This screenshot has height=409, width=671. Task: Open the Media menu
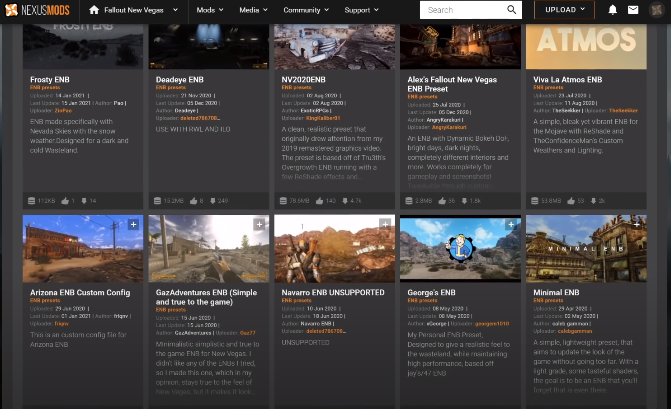(x=253, y=10)
